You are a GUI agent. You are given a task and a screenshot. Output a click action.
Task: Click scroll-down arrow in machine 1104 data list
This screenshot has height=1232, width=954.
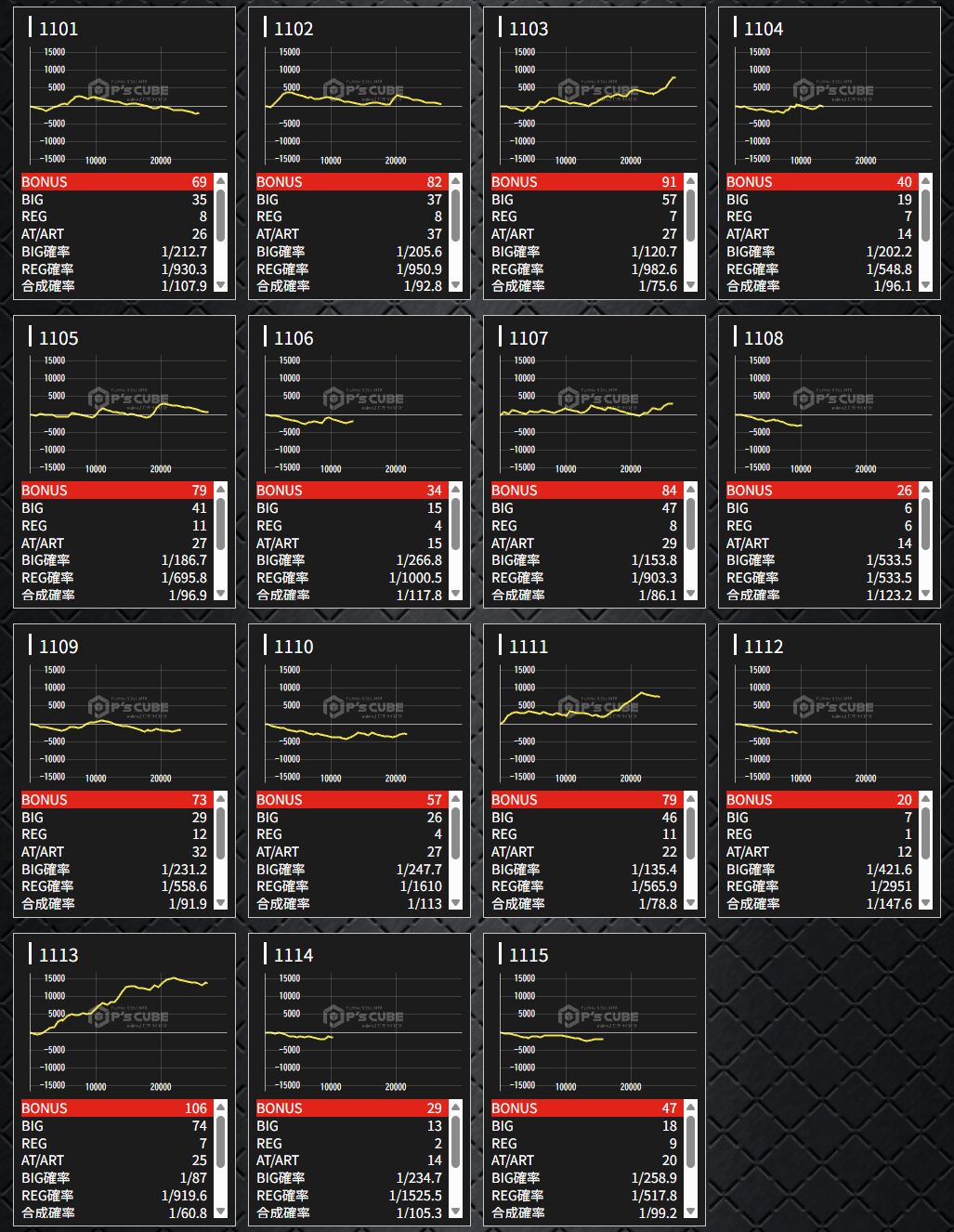pyautogui.click(x=926, y=285)
